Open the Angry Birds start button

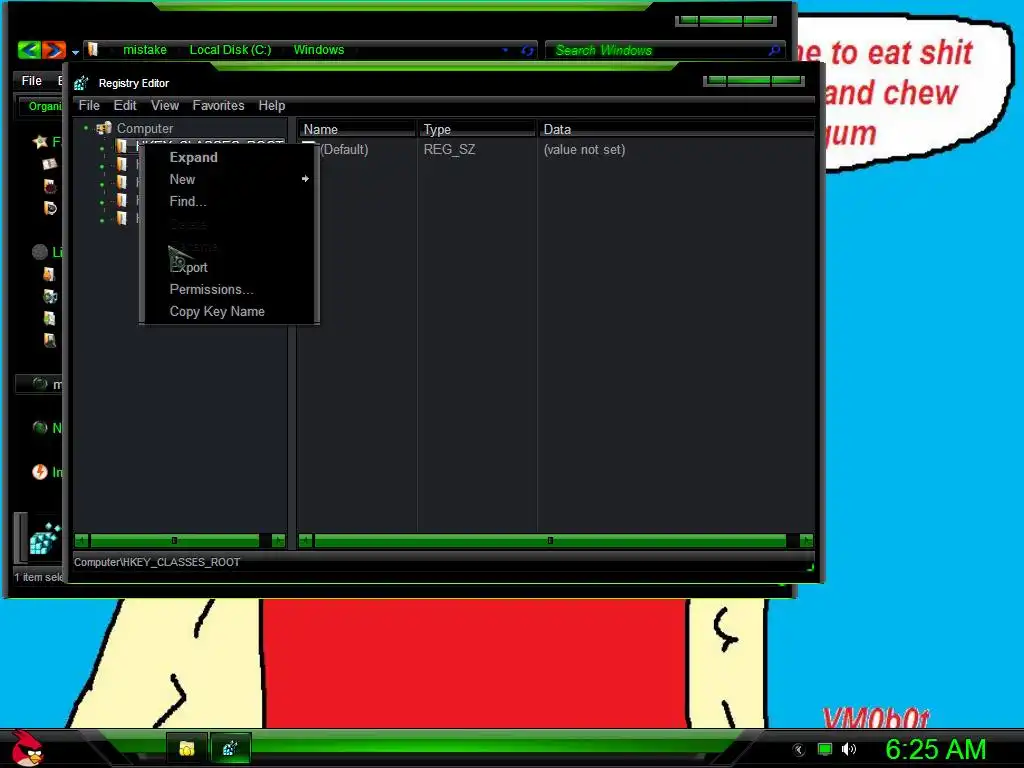27,748
